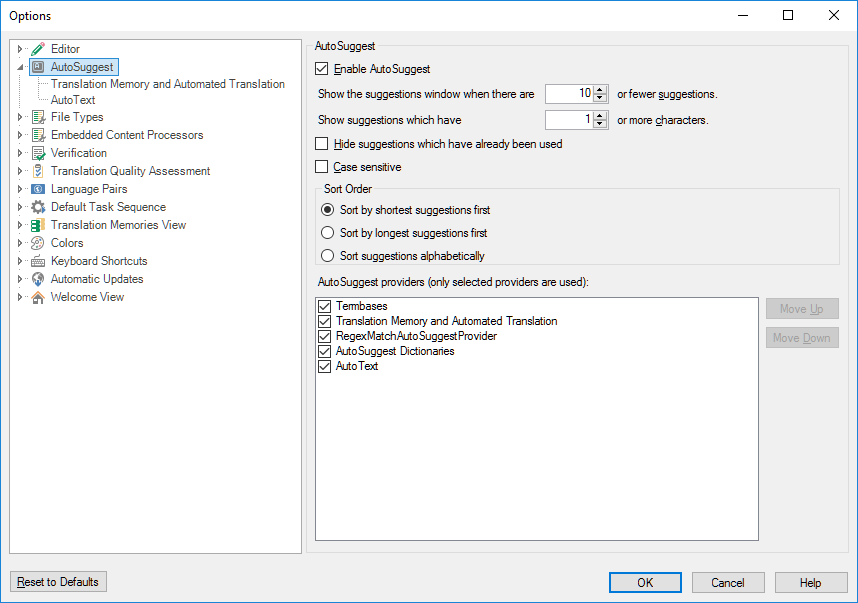
Task: Increase the fewer suggestions count spinner
Action: 600,90
